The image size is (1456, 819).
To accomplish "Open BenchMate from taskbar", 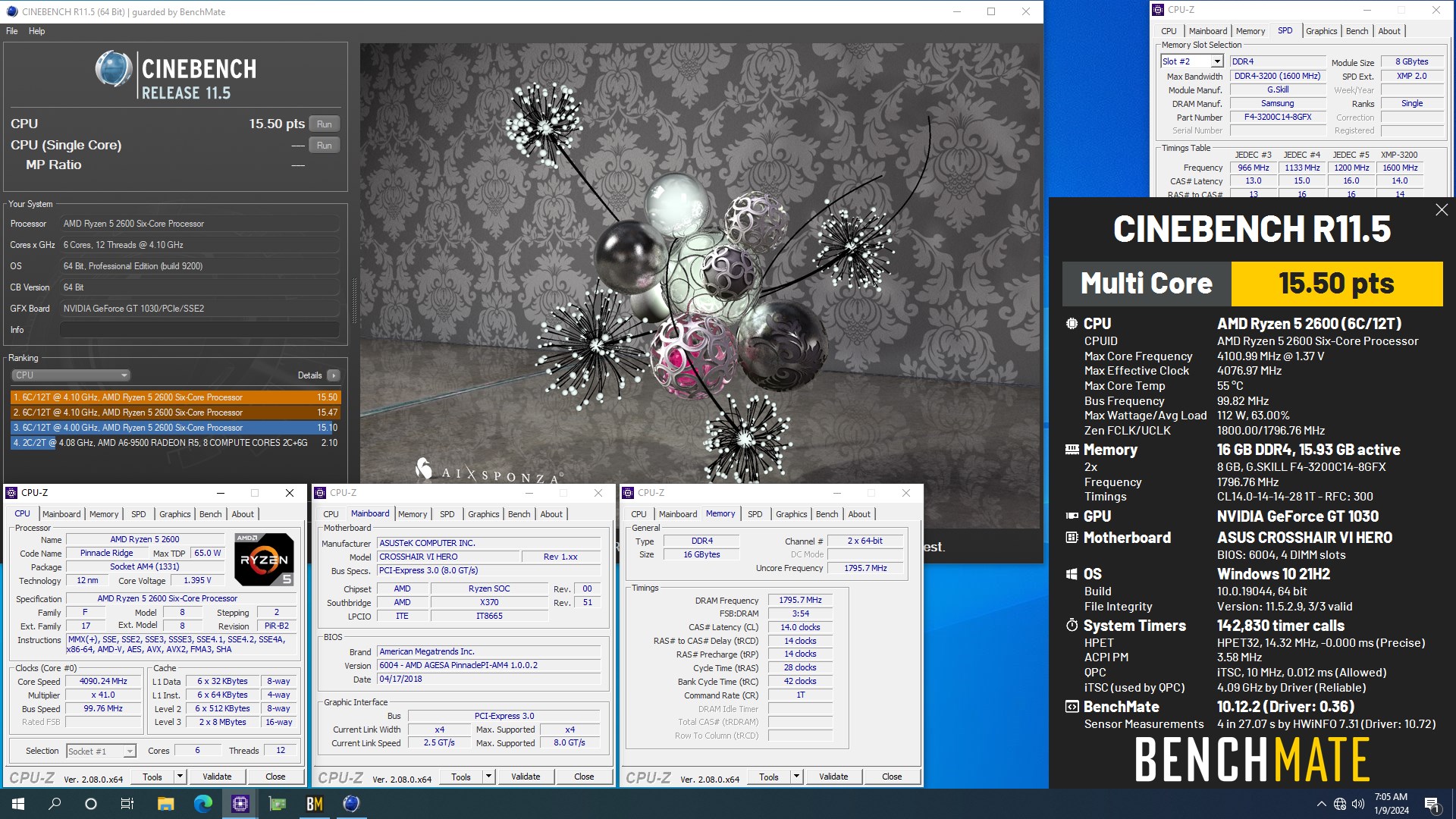I will 314,804.
